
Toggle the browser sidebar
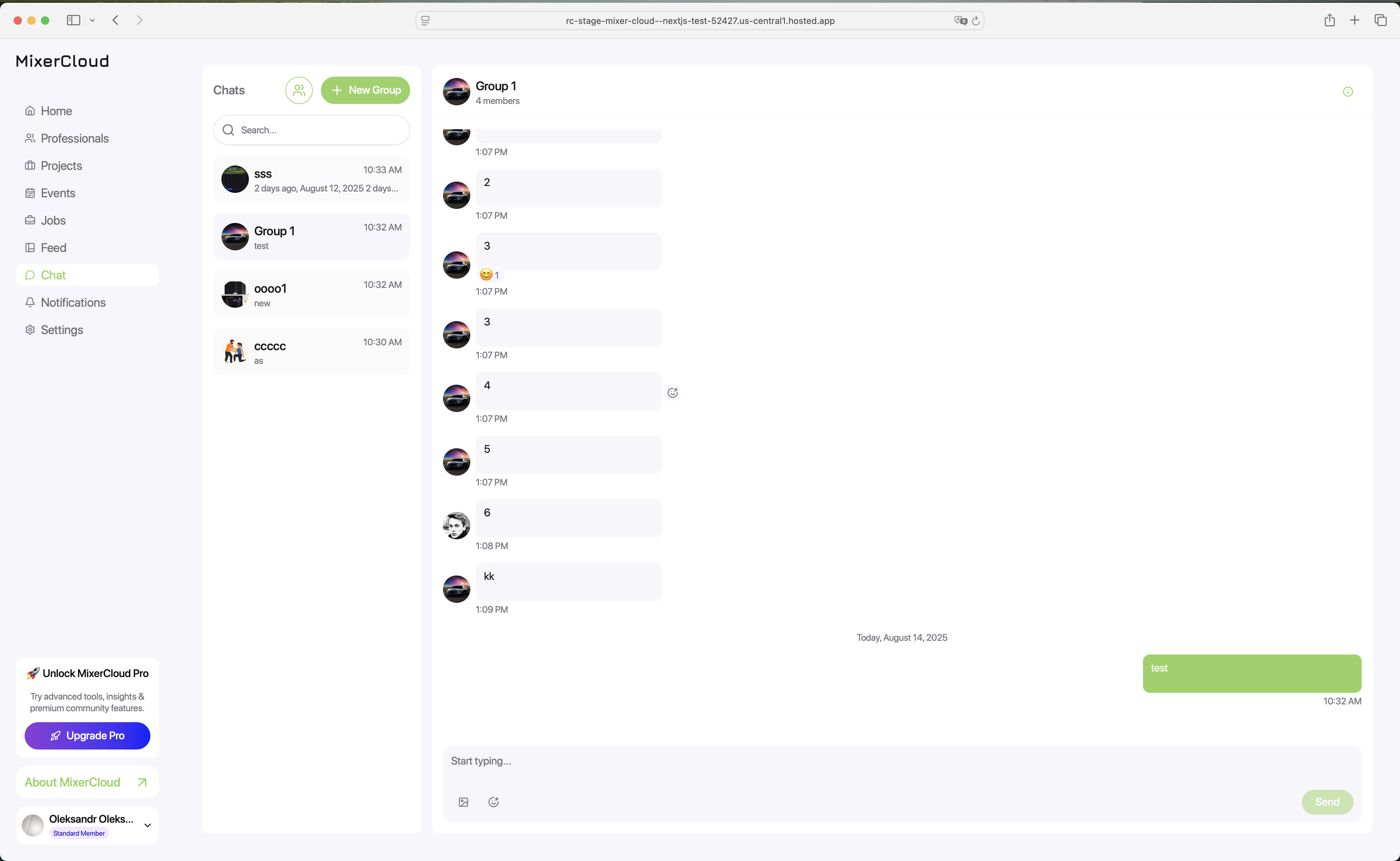73,21
